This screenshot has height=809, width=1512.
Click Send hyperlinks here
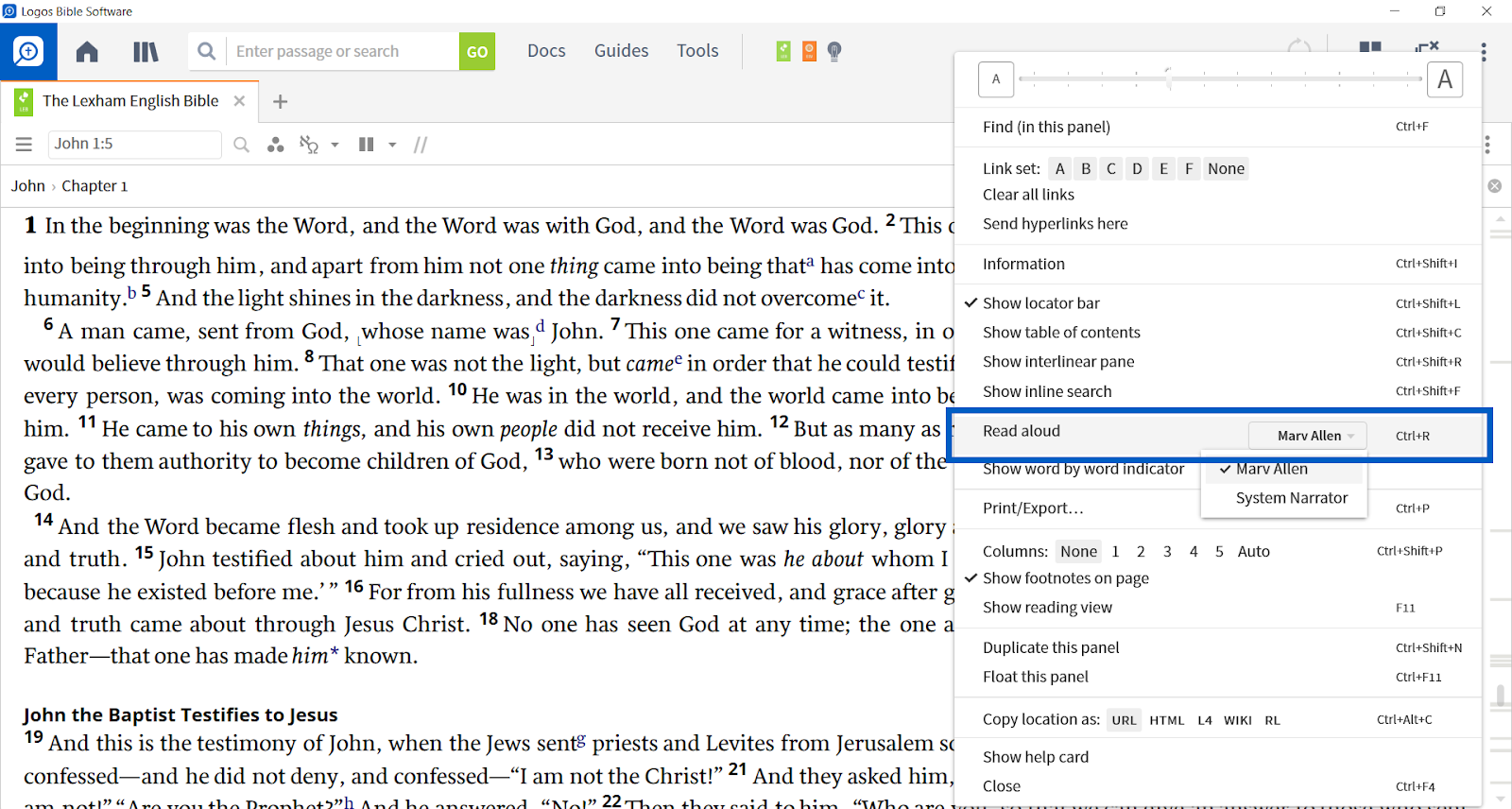(x=1055, y=224)
